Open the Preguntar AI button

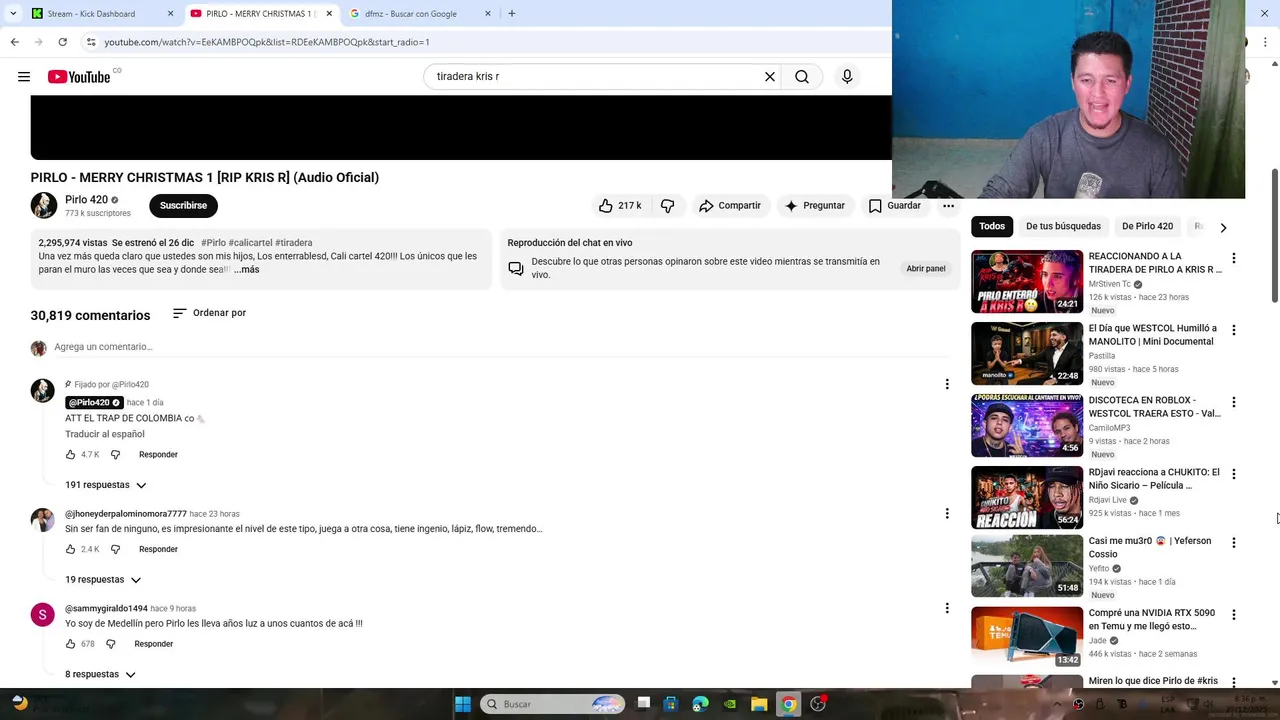pos(815,205)
